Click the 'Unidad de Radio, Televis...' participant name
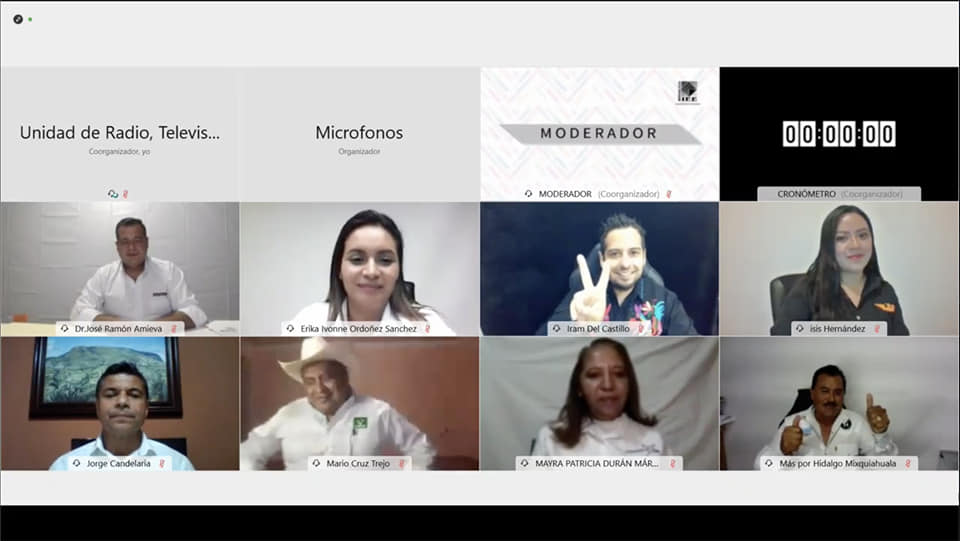Viewport: 960px width, 541px height. pos(119,132)
